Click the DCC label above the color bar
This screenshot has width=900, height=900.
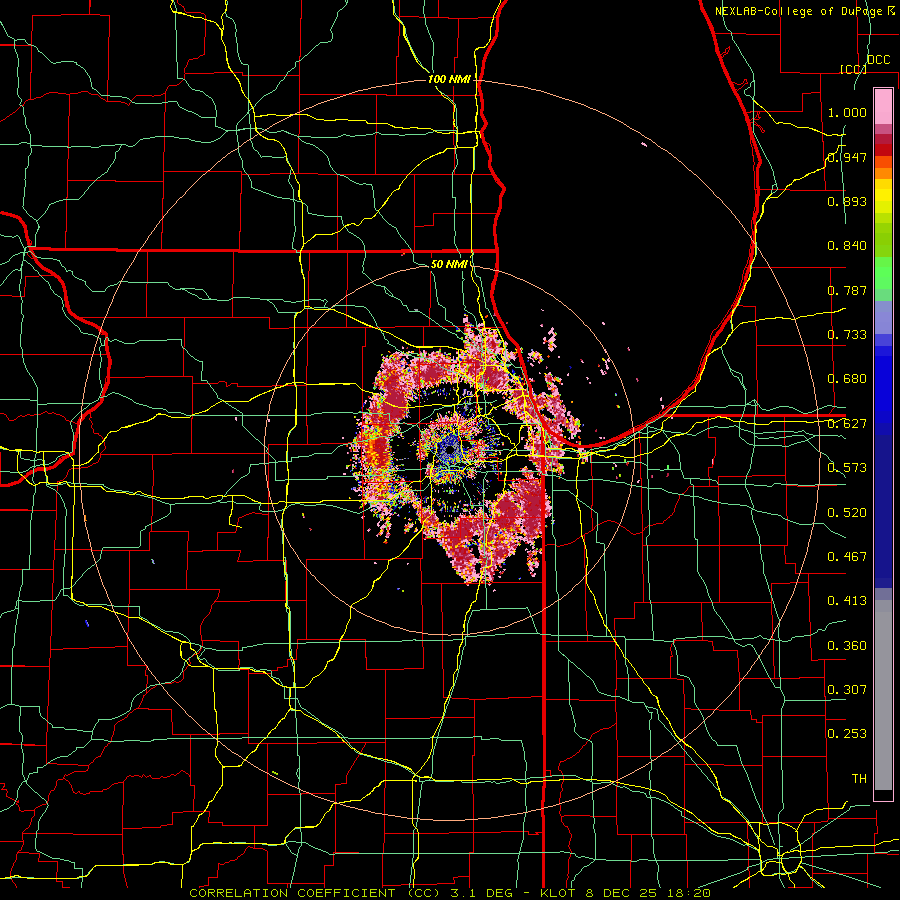[878, 60]
